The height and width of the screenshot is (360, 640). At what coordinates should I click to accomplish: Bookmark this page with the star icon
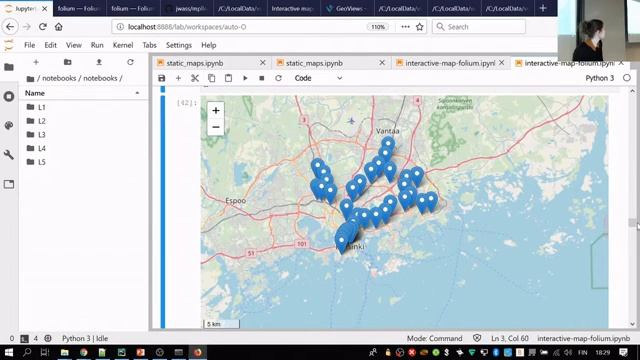420,27
